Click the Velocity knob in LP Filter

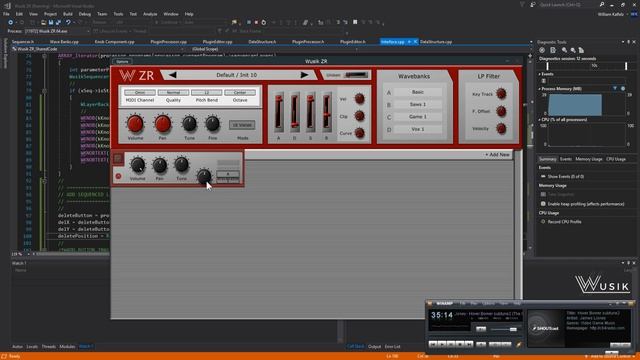tap(501, 129)
